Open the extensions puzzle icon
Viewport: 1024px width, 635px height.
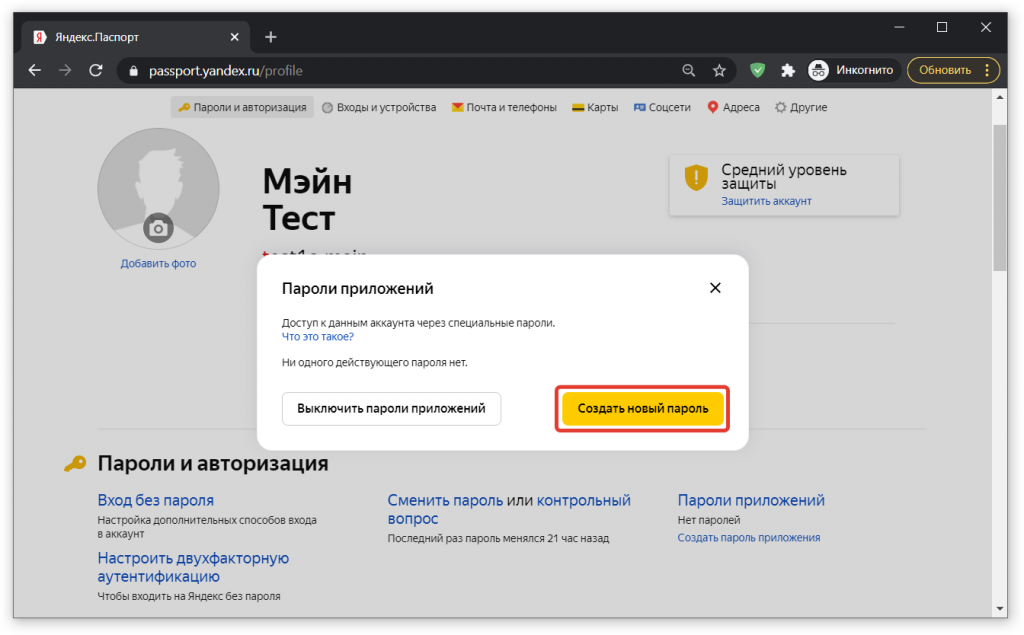(788, 70)
